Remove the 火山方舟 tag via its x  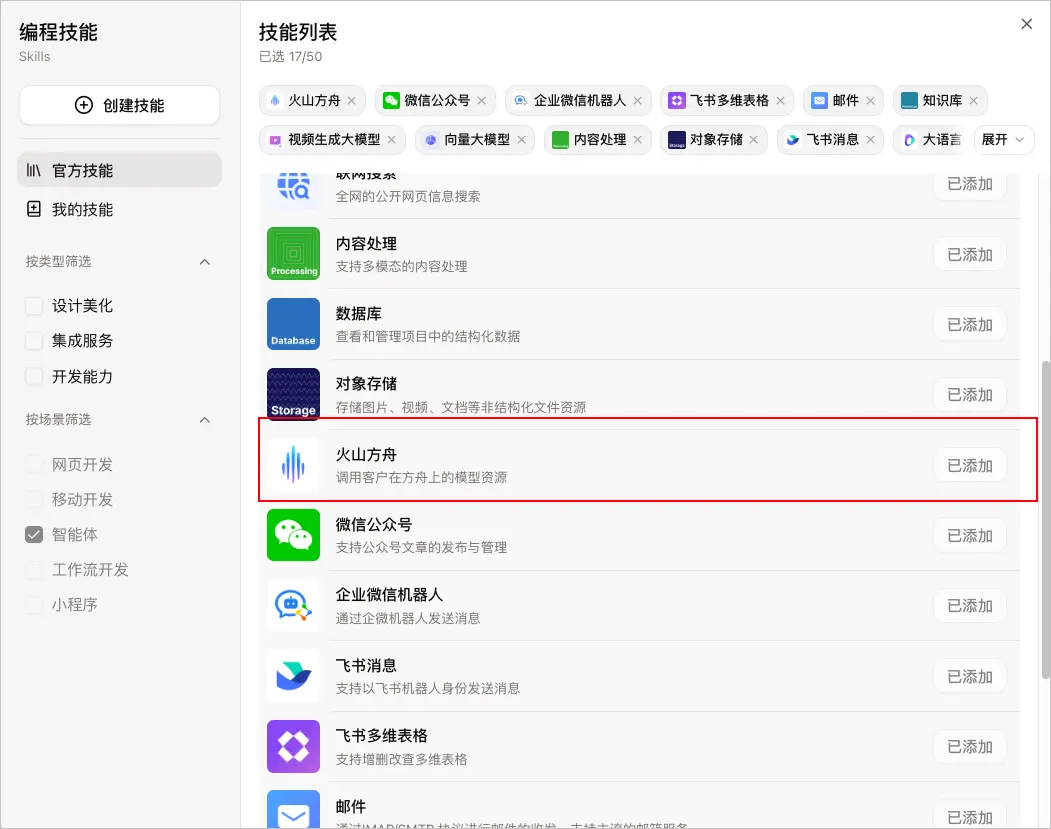[x=351, y=101]
